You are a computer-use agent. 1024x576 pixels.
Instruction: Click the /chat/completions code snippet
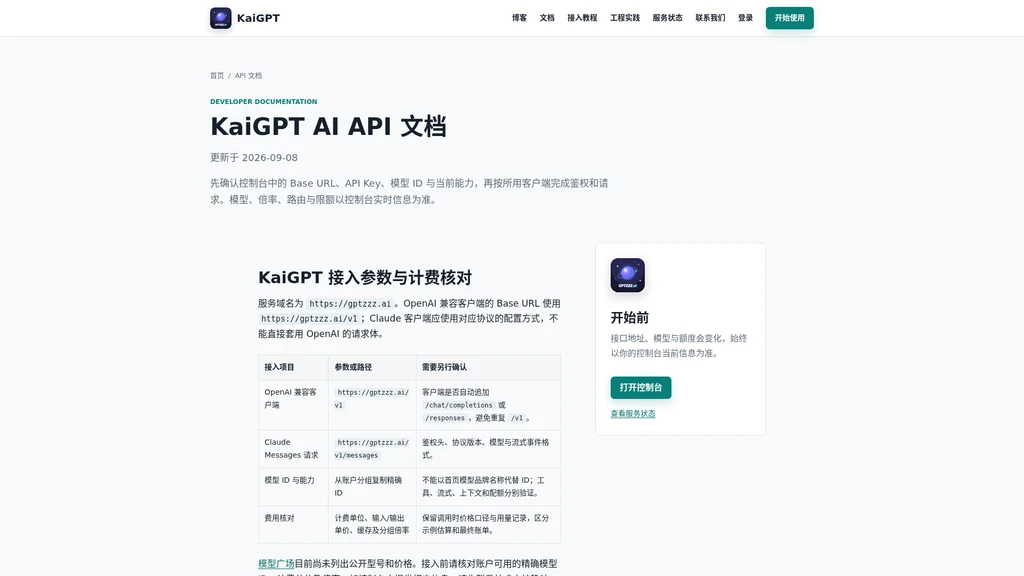point(459,406)
